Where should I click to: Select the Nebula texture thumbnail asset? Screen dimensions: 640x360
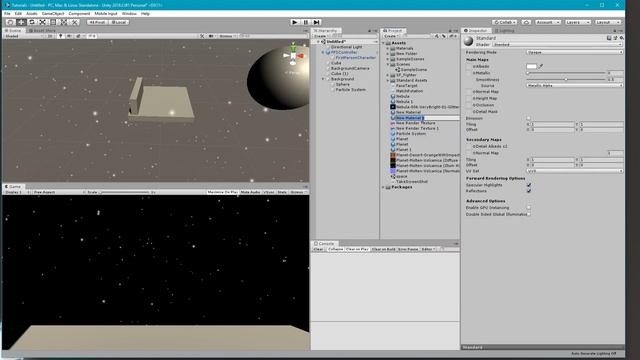pos(393,107)
